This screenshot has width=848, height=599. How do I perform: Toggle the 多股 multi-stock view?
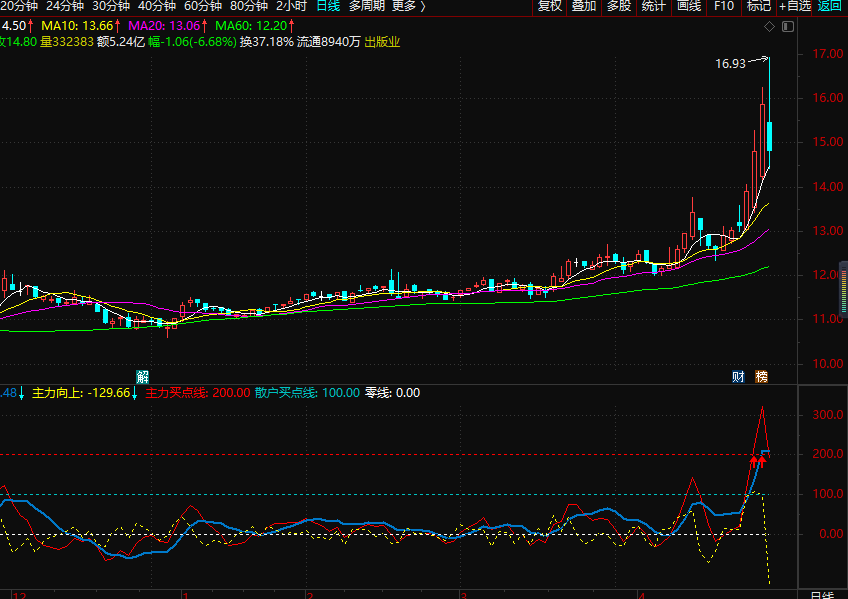point(619,6)
